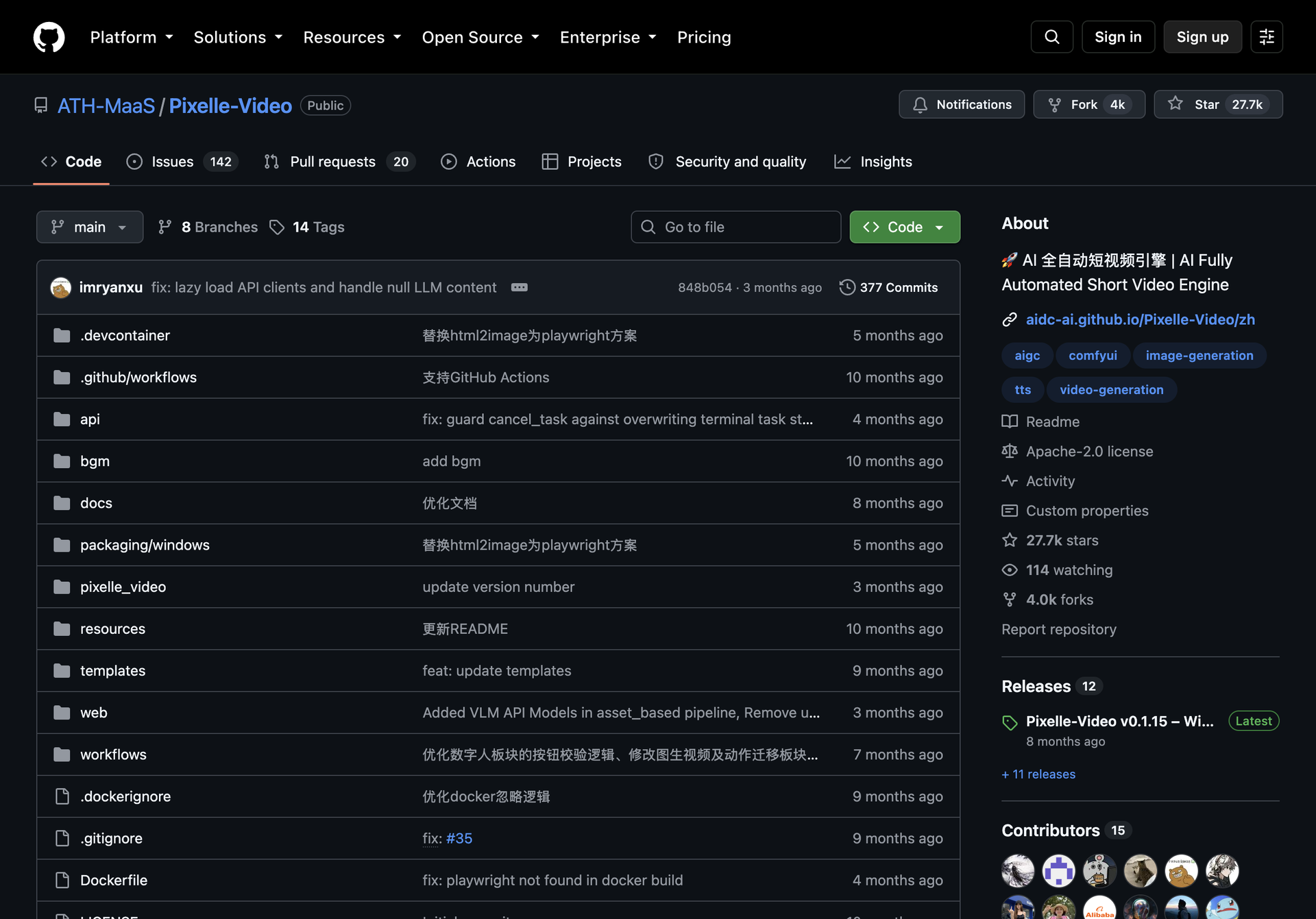
Task: Open the workflows folder
Action: coord(113,755)
